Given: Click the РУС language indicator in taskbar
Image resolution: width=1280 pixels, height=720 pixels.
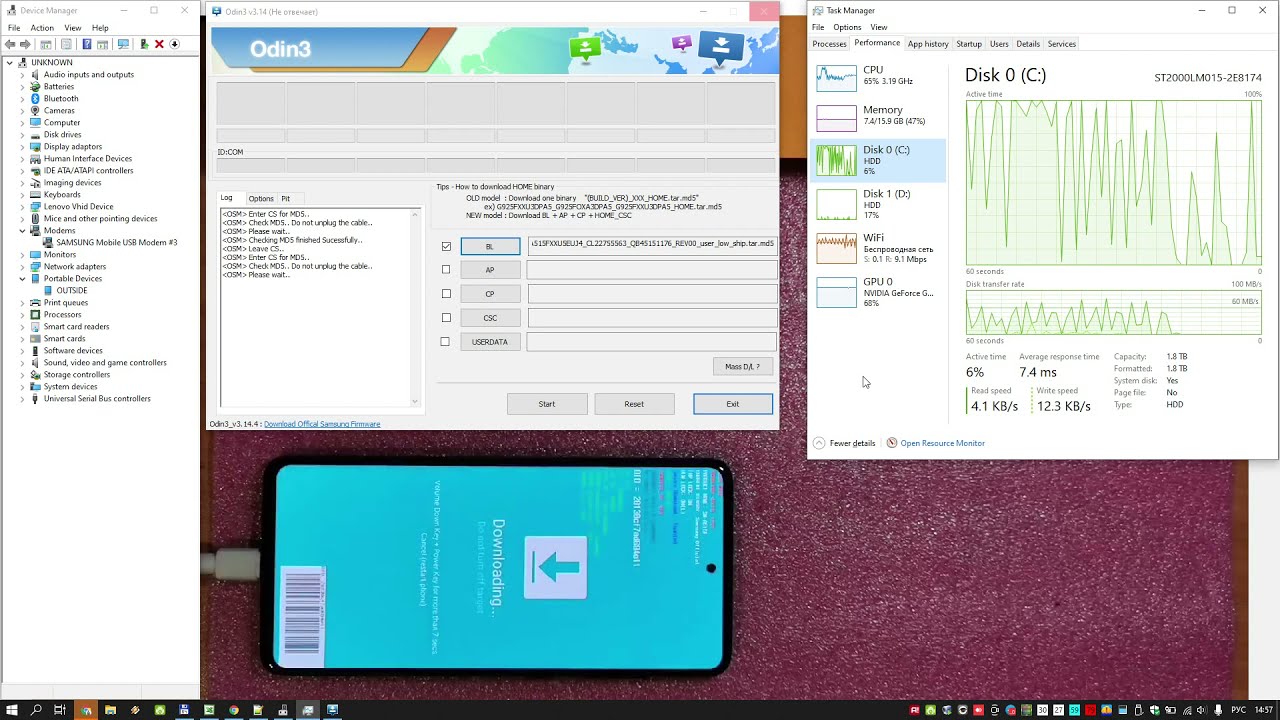Looking at the screenshot, I should coord(1238,710).
